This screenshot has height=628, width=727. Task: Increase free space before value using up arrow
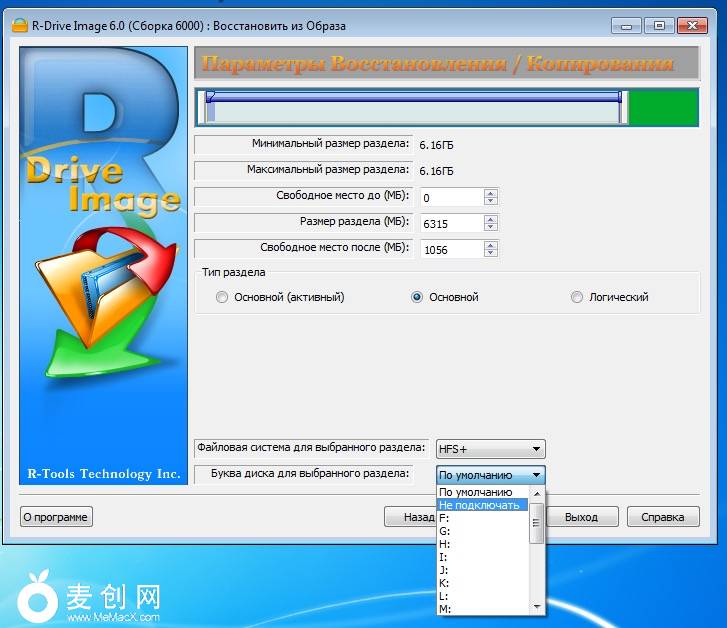click(x=490, y=193)
